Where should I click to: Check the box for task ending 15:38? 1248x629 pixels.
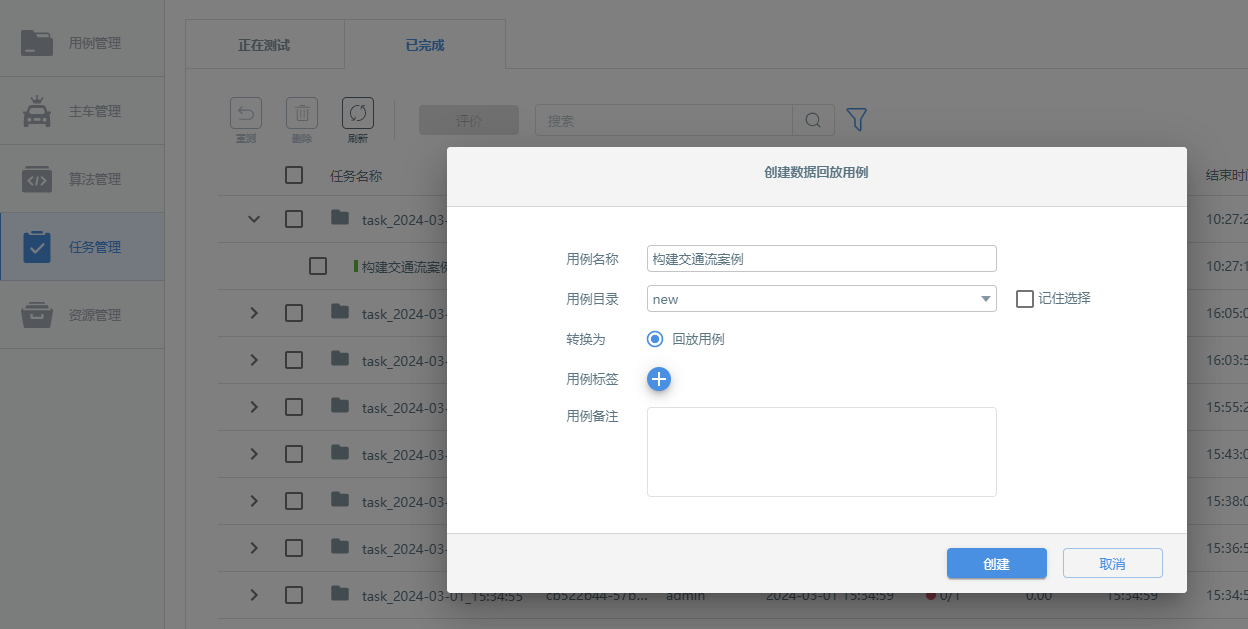[294, 501]
